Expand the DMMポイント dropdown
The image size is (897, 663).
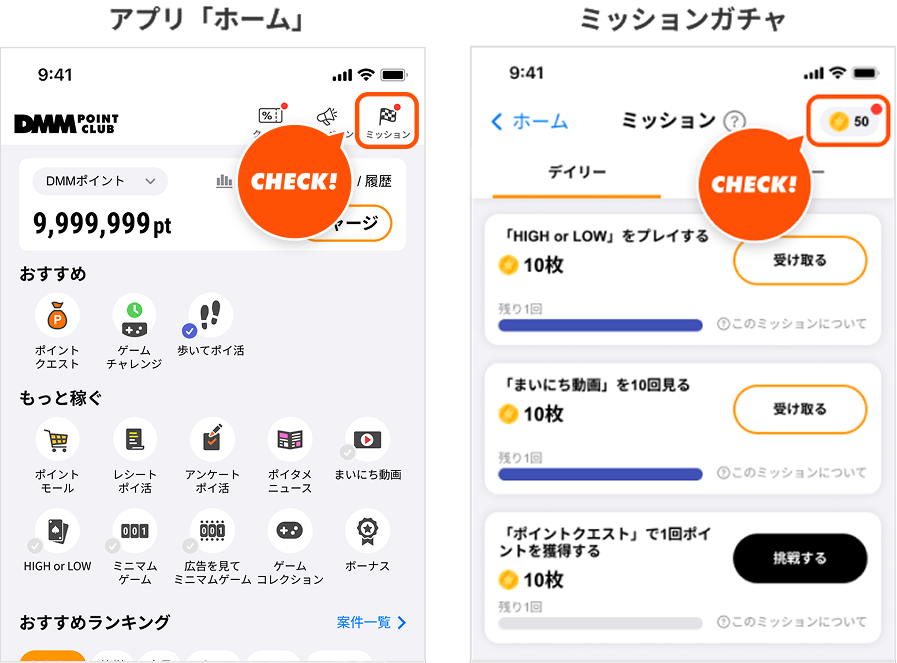[x=100, y=181]
